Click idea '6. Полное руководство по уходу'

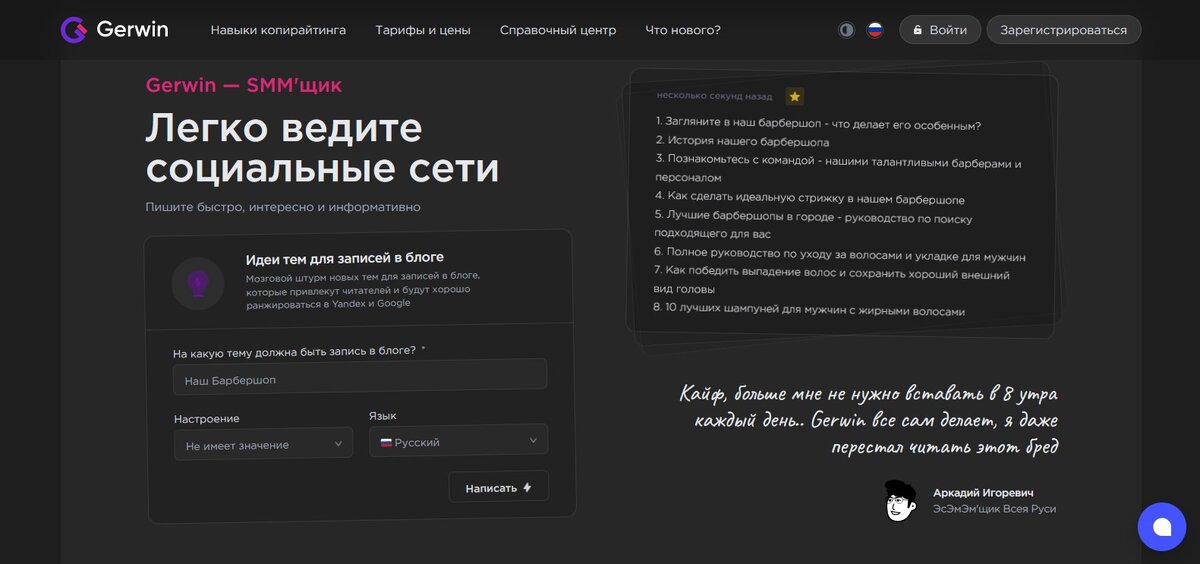pyautogui.click(x=840, y=255)
